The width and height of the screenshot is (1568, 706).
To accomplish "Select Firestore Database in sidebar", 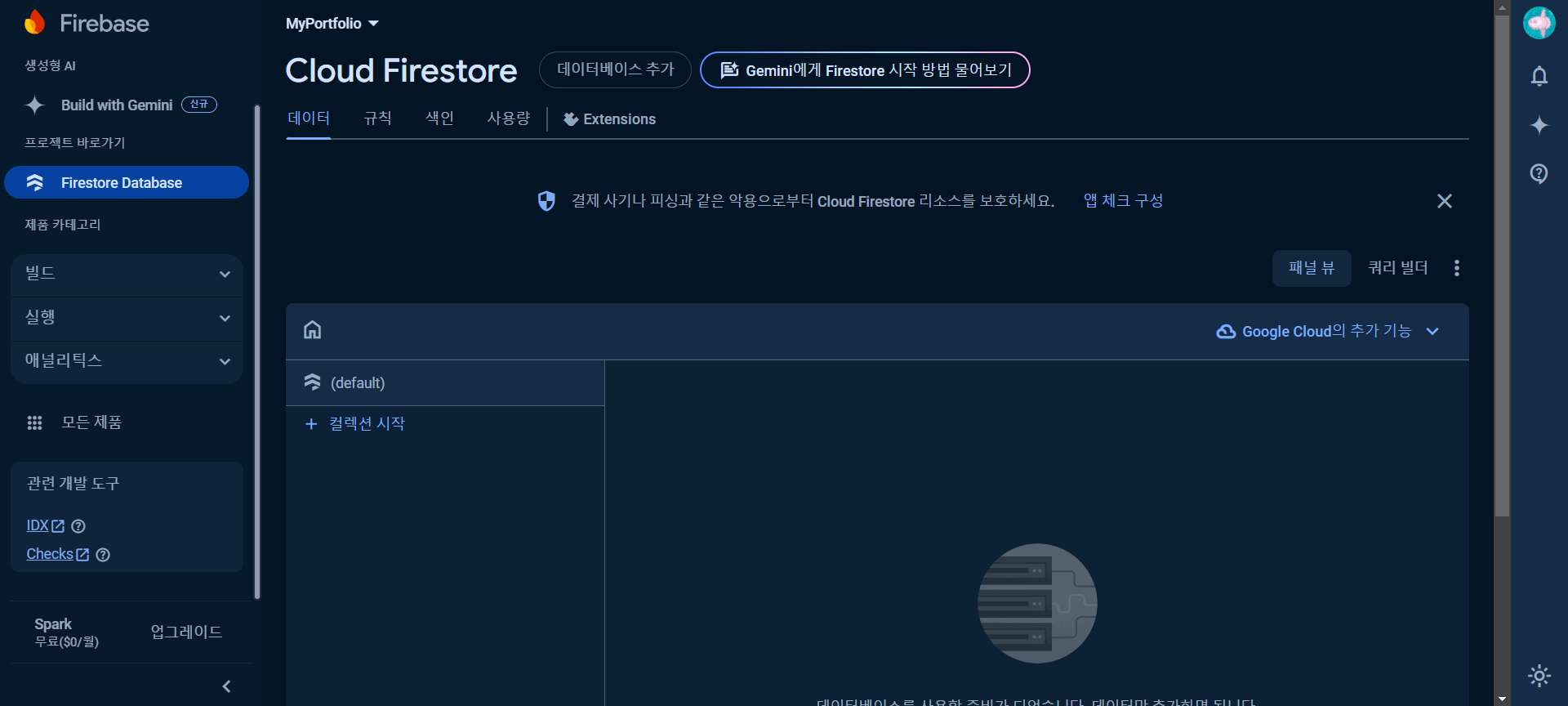I will point(127,182).
